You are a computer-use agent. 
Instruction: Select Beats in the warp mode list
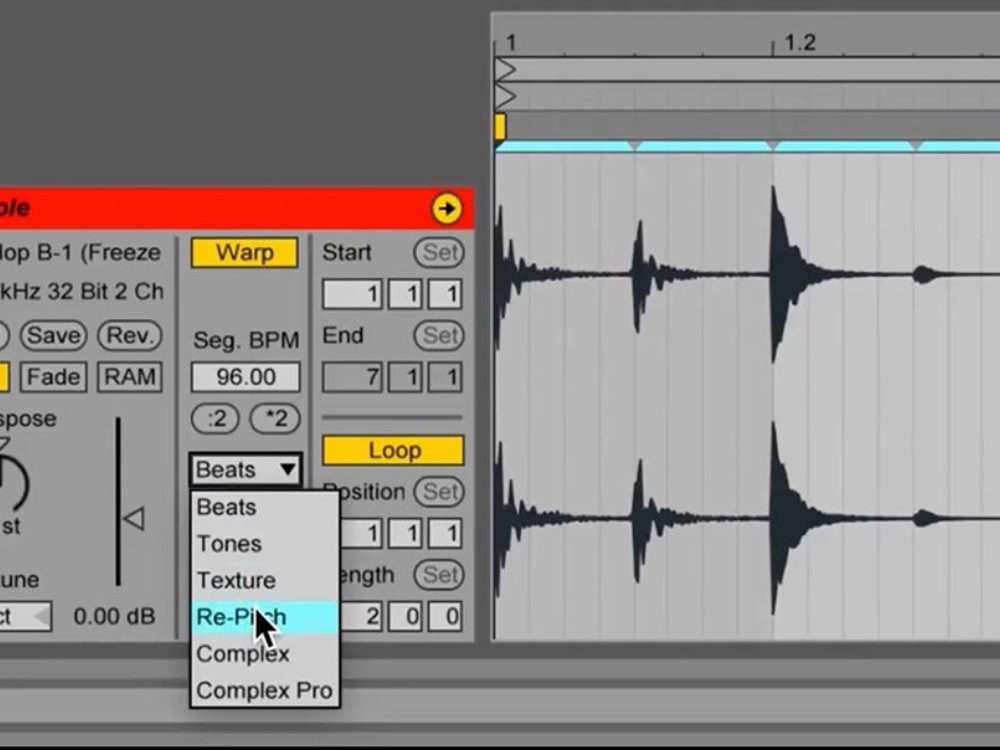point(265,508)
